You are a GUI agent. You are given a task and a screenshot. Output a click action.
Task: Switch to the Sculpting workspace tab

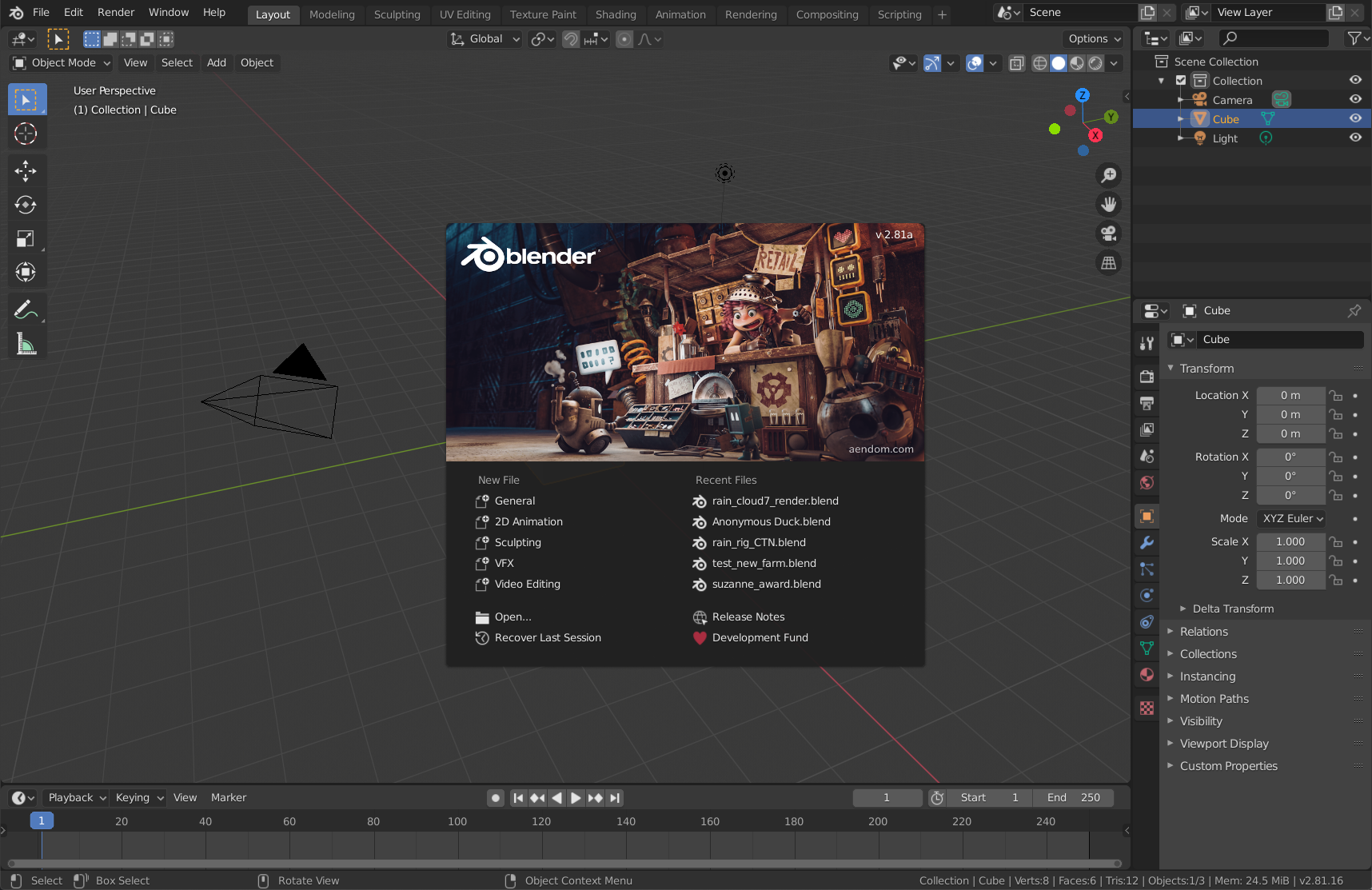click(x=397, y=14)
